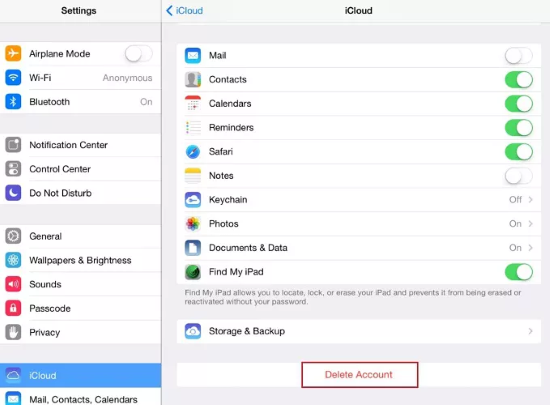
Task: Tap the Safari compass icon
Action: pyautogui.click(x=193, y=151)
